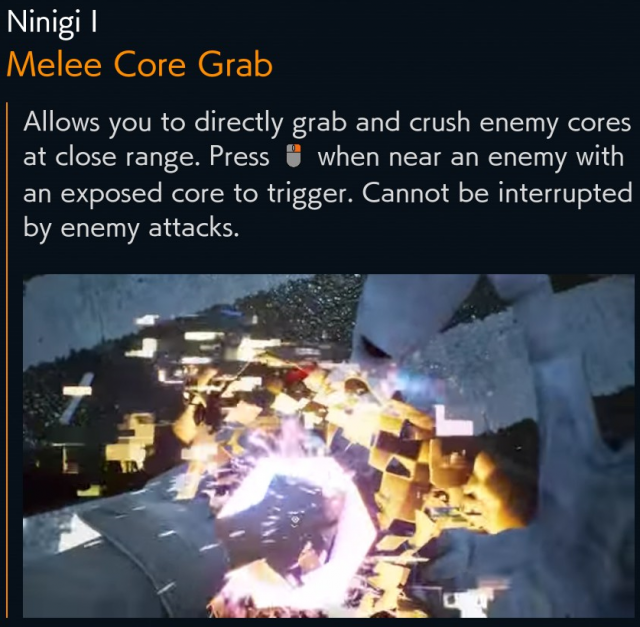
Task: Click the white L-shaped fragment in preview
Action: (452, 421)
